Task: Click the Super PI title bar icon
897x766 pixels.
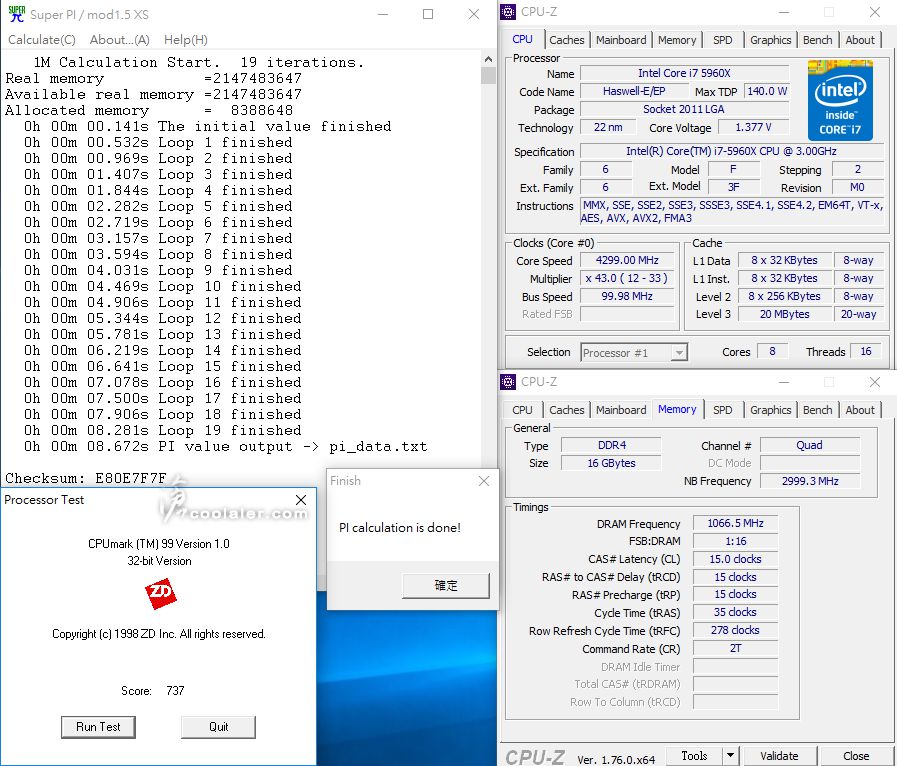Action: click(16, 14)
